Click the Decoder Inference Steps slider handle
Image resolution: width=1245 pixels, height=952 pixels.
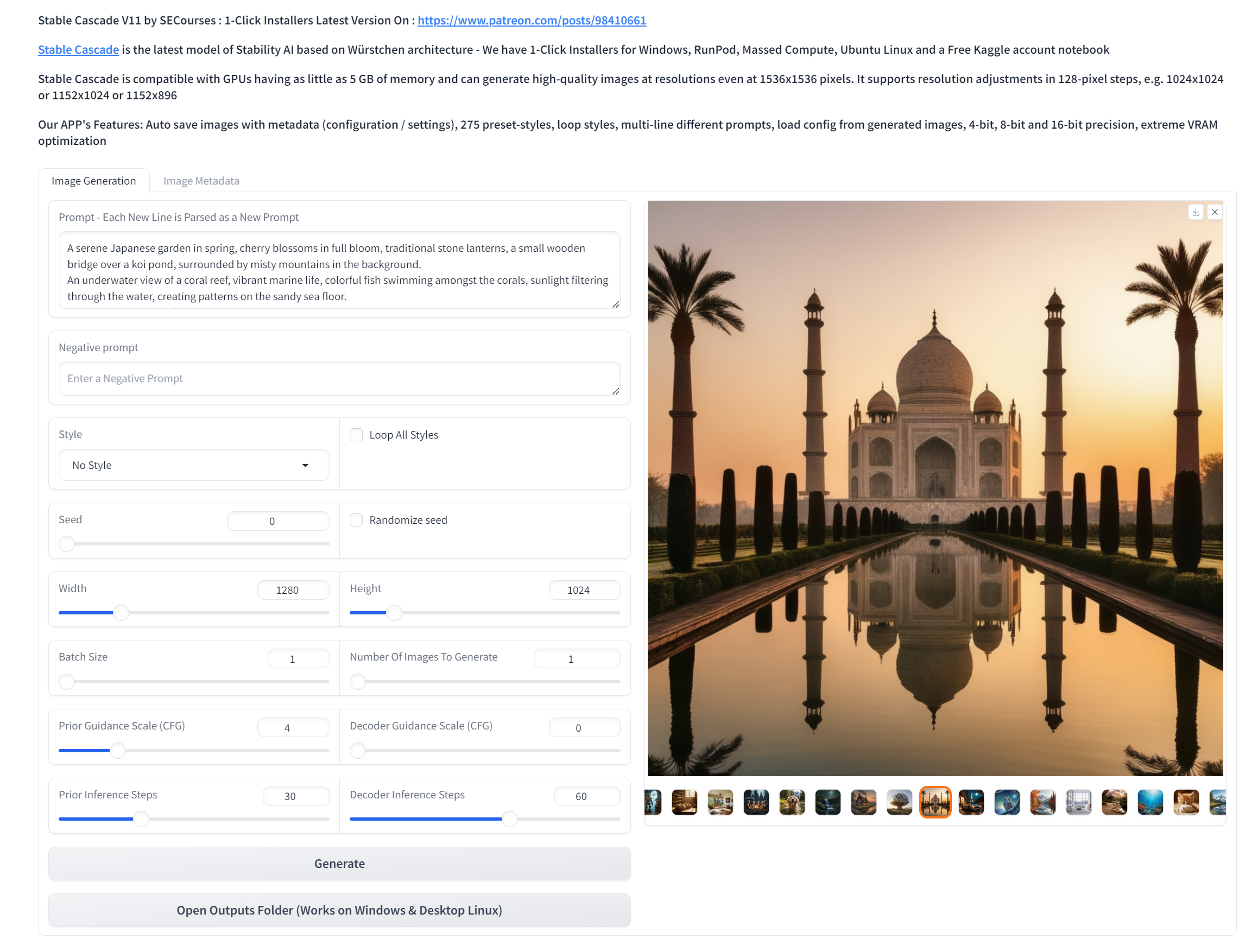tap(510, 819)
